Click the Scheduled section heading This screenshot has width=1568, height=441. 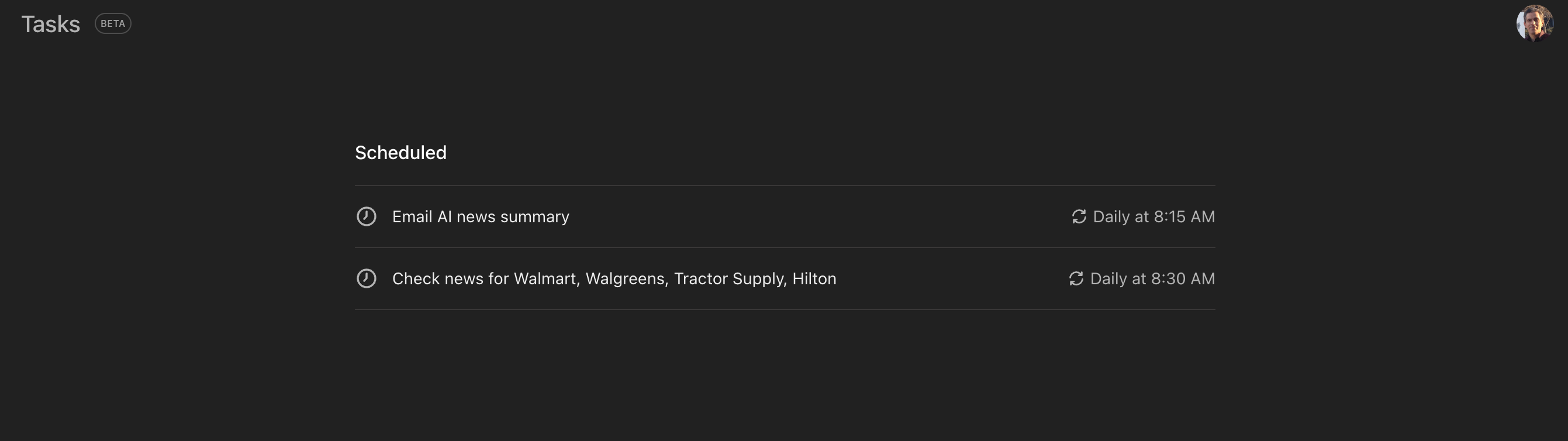(400, 152)
